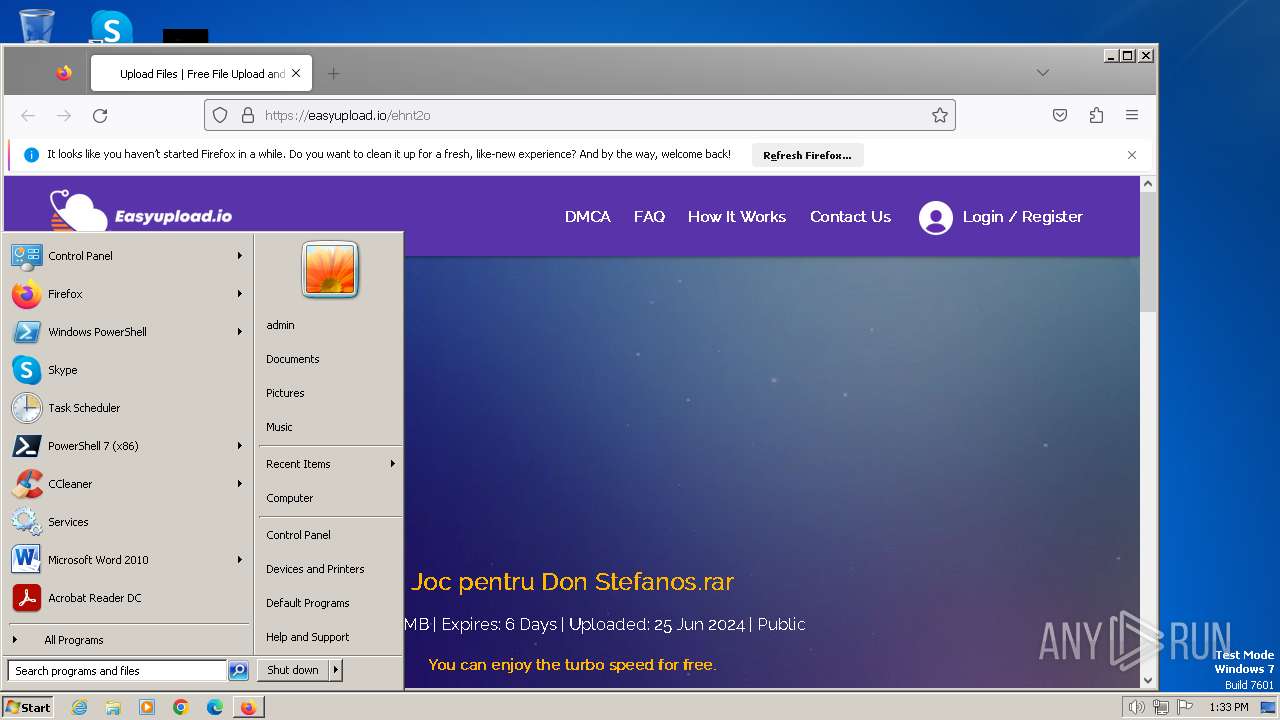Open Computer from Start menu

(289, 498)
